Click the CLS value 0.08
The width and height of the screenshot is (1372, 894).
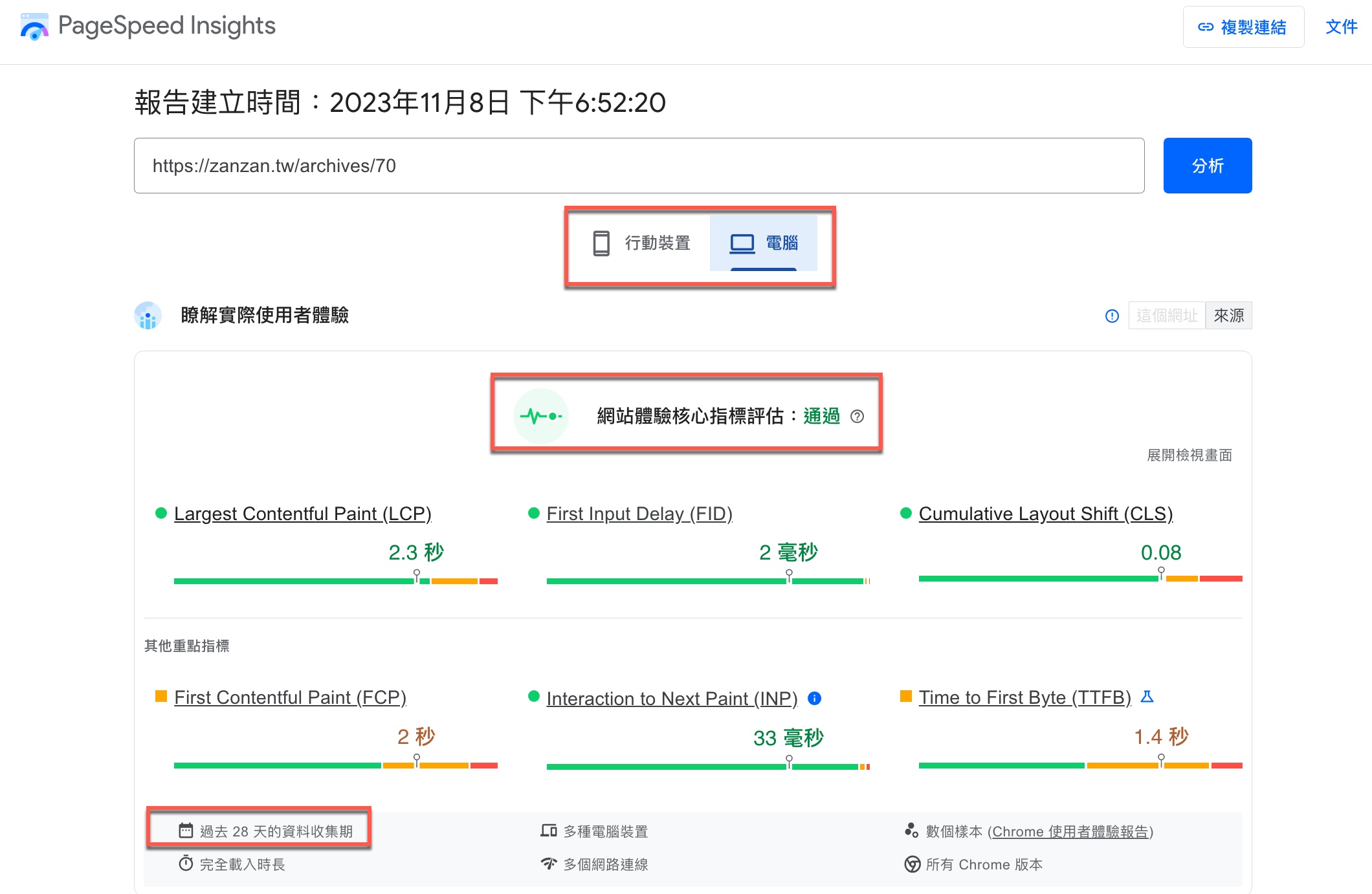click(1161, 552)
